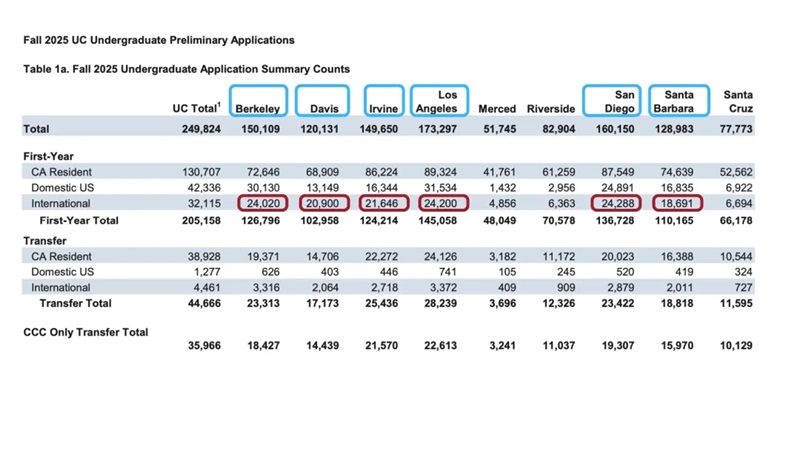Select the Santa Barbara column header
Viewport: 800px width, 450px height.
click(677, 102)
